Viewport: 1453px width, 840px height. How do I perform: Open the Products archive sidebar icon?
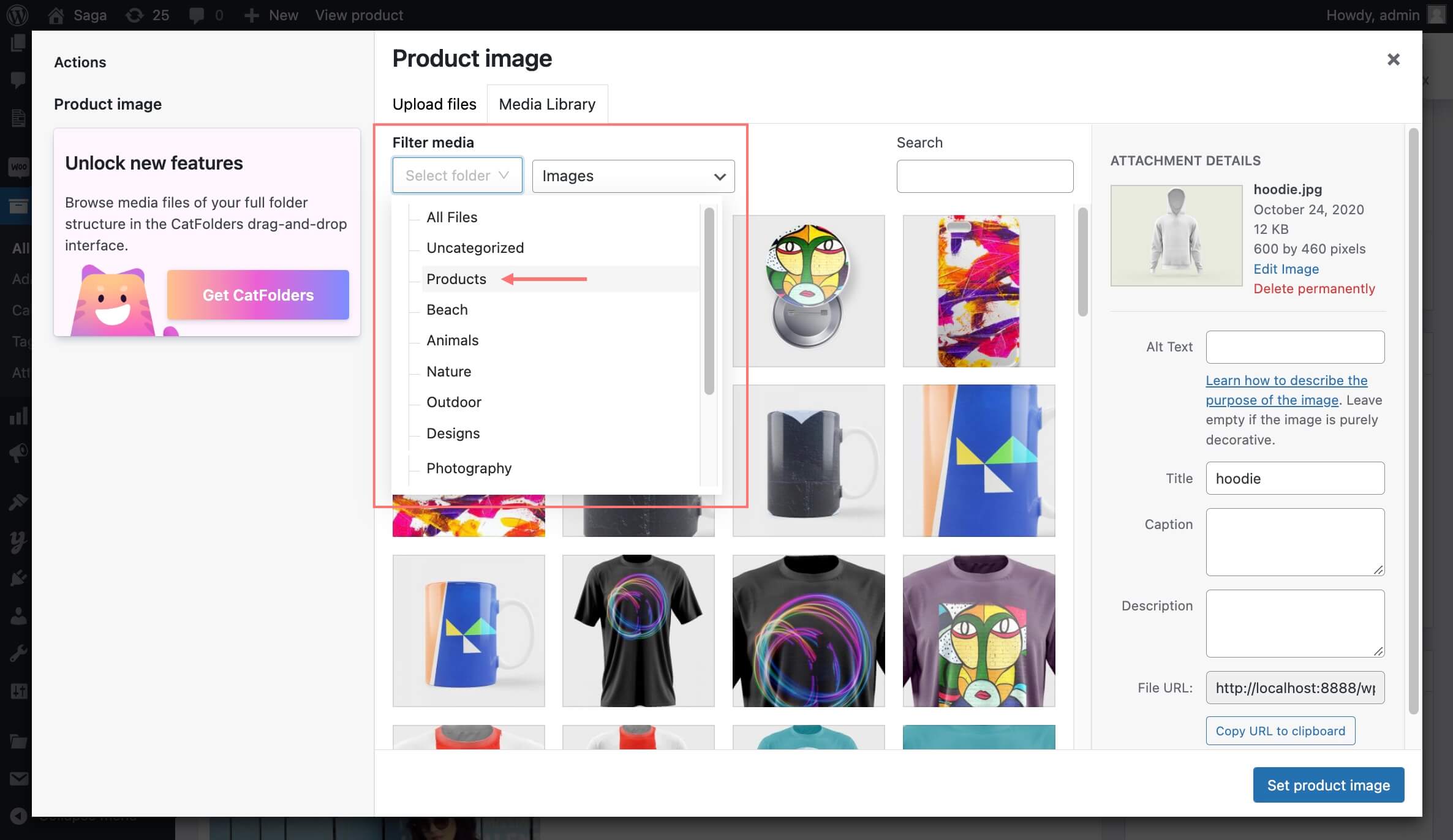pos(18,206)
